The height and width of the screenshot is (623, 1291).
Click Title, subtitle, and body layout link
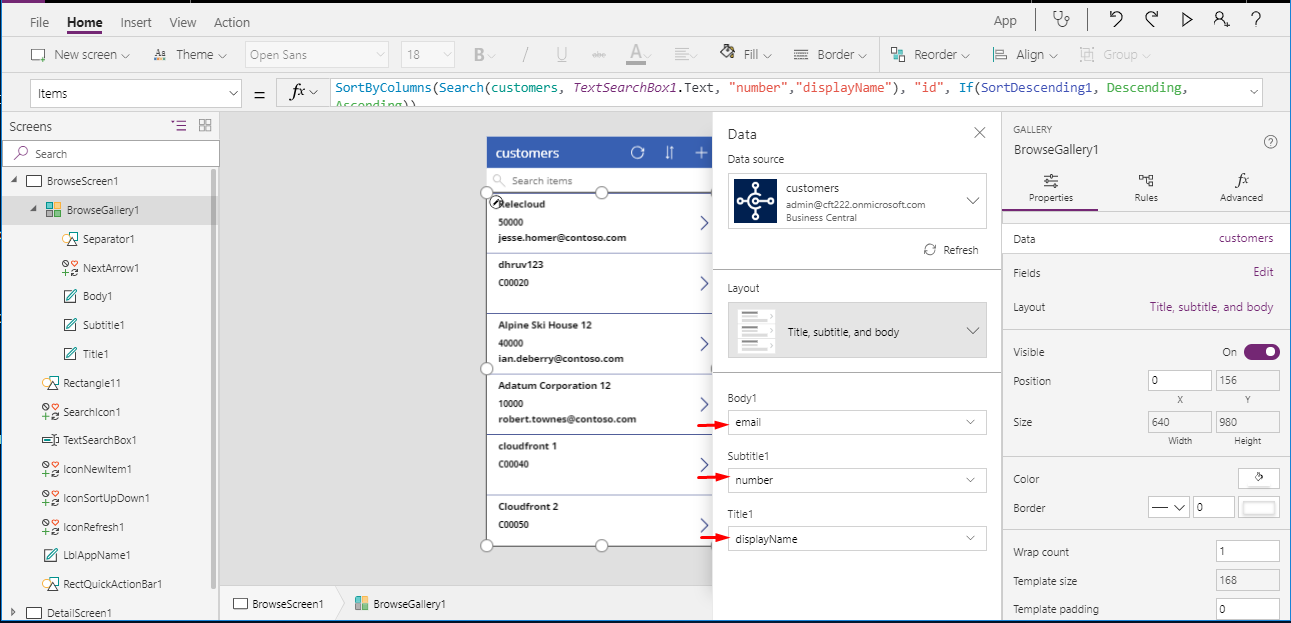(1211, 307)
